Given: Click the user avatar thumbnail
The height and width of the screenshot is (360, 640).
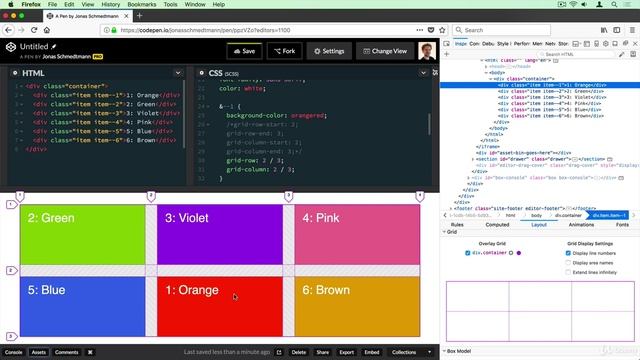Looking at the screenshot, I should (427, 51).
